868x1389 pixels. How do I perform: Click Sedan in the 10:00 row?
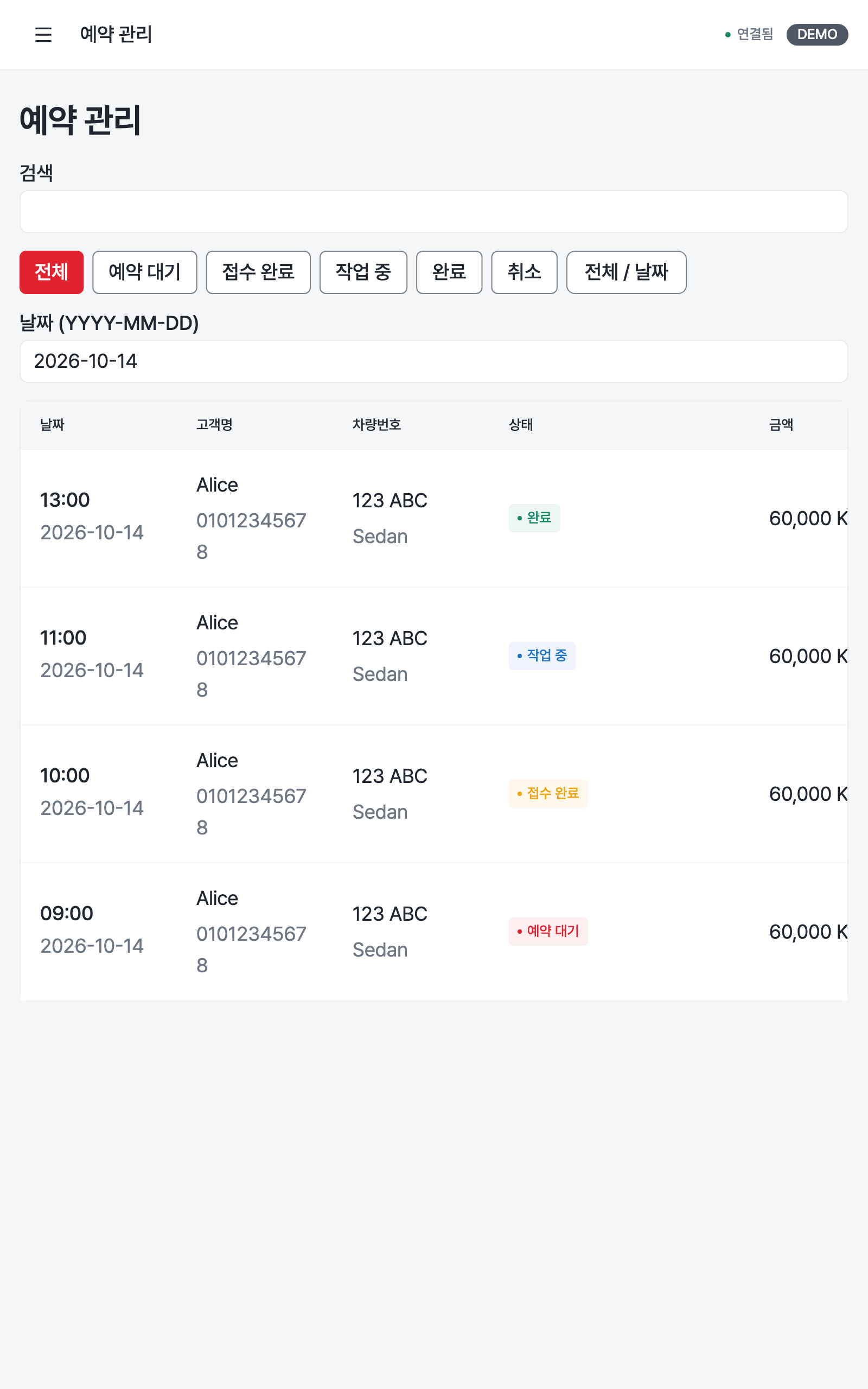click(380, 812)
